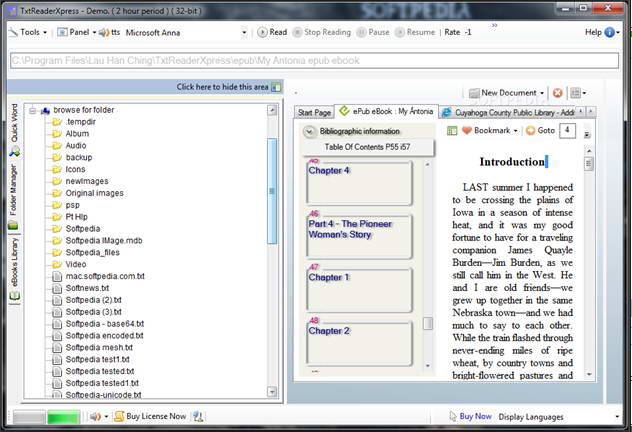Open the Tools menu

28,32
